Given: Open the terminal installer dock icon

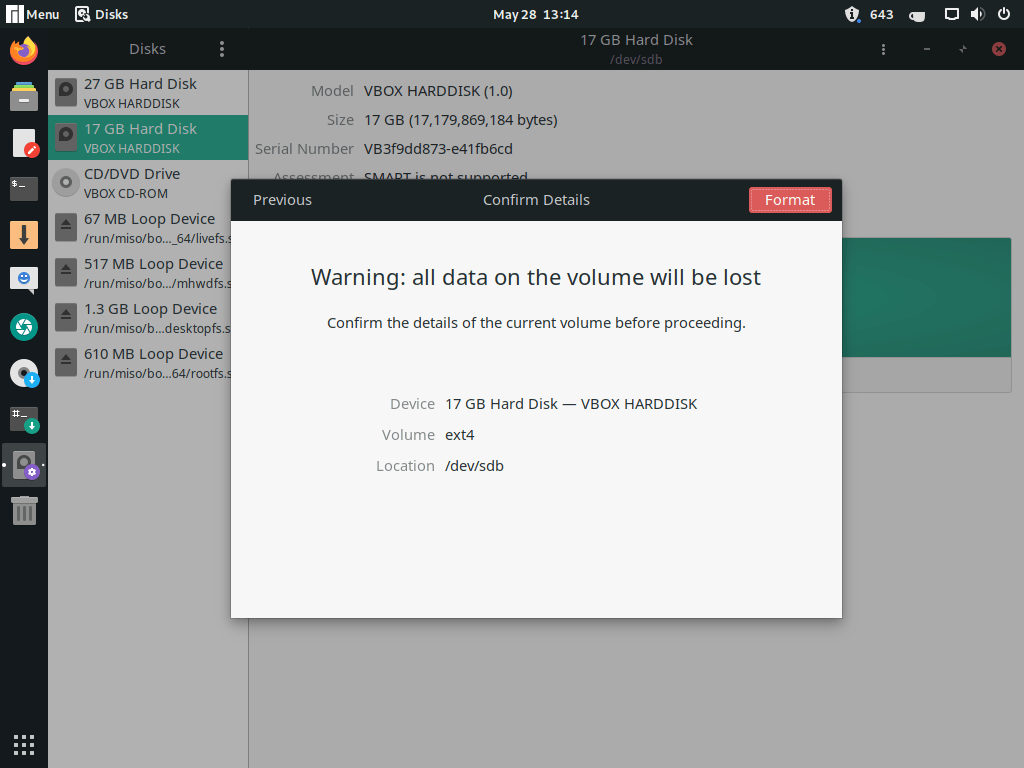Looking at the screenshot, I should pos(24,420).
